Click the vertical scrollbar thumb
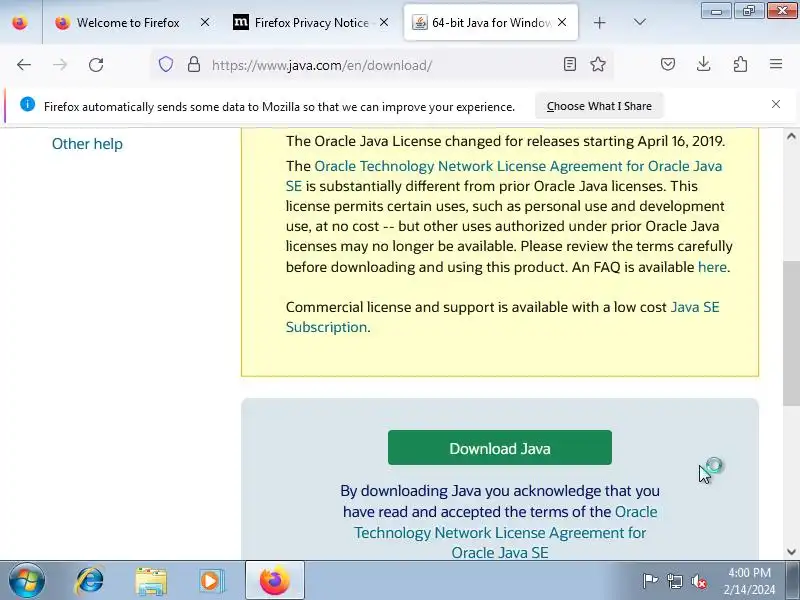800x600 pixels. 791,334
